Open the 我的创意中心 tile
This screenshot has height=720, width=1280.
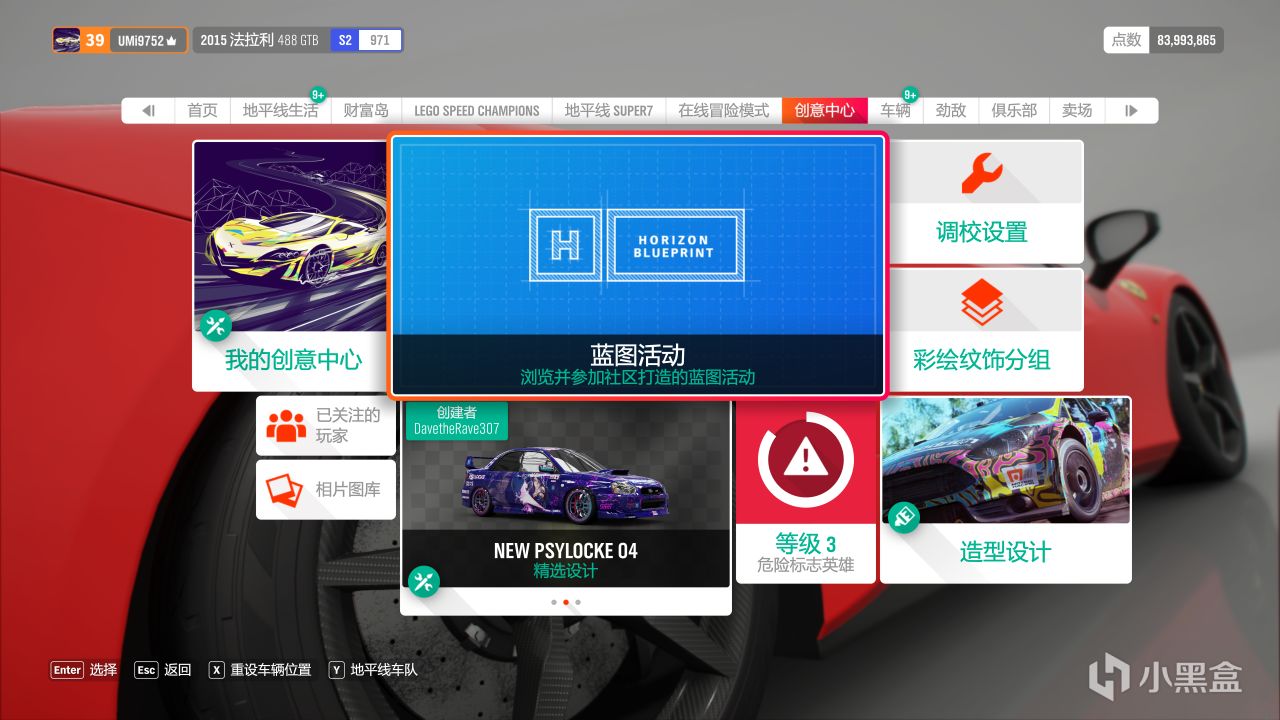tap(291, 265)
